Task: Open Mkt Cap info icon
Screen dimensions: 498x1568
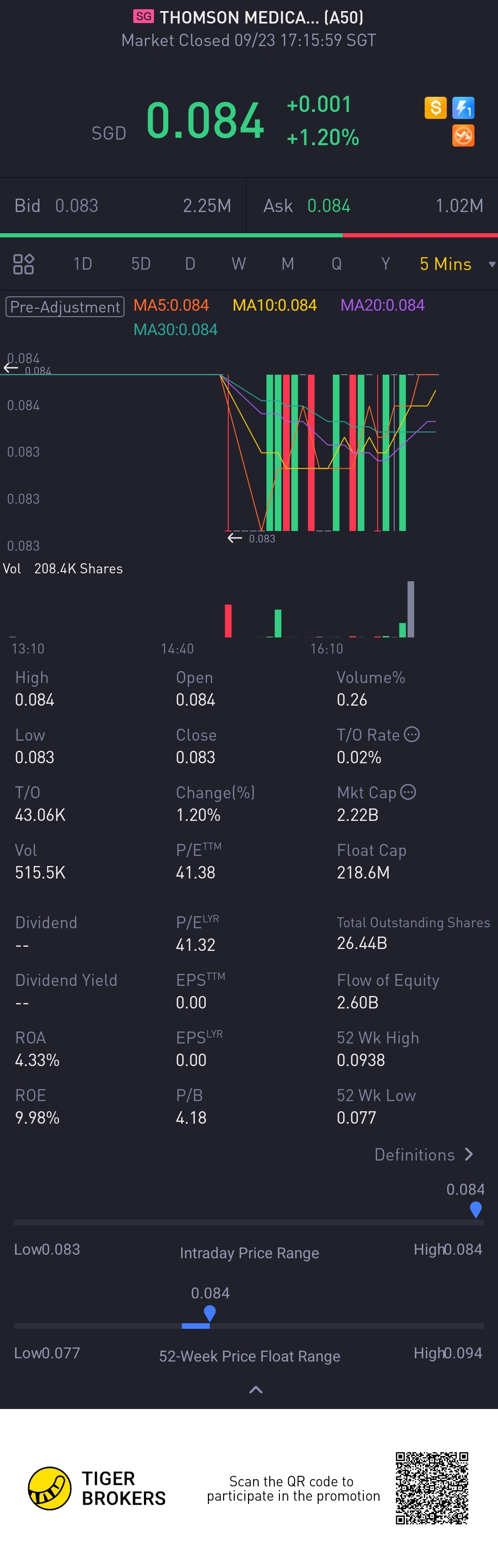Action: (x=409, y=792)
